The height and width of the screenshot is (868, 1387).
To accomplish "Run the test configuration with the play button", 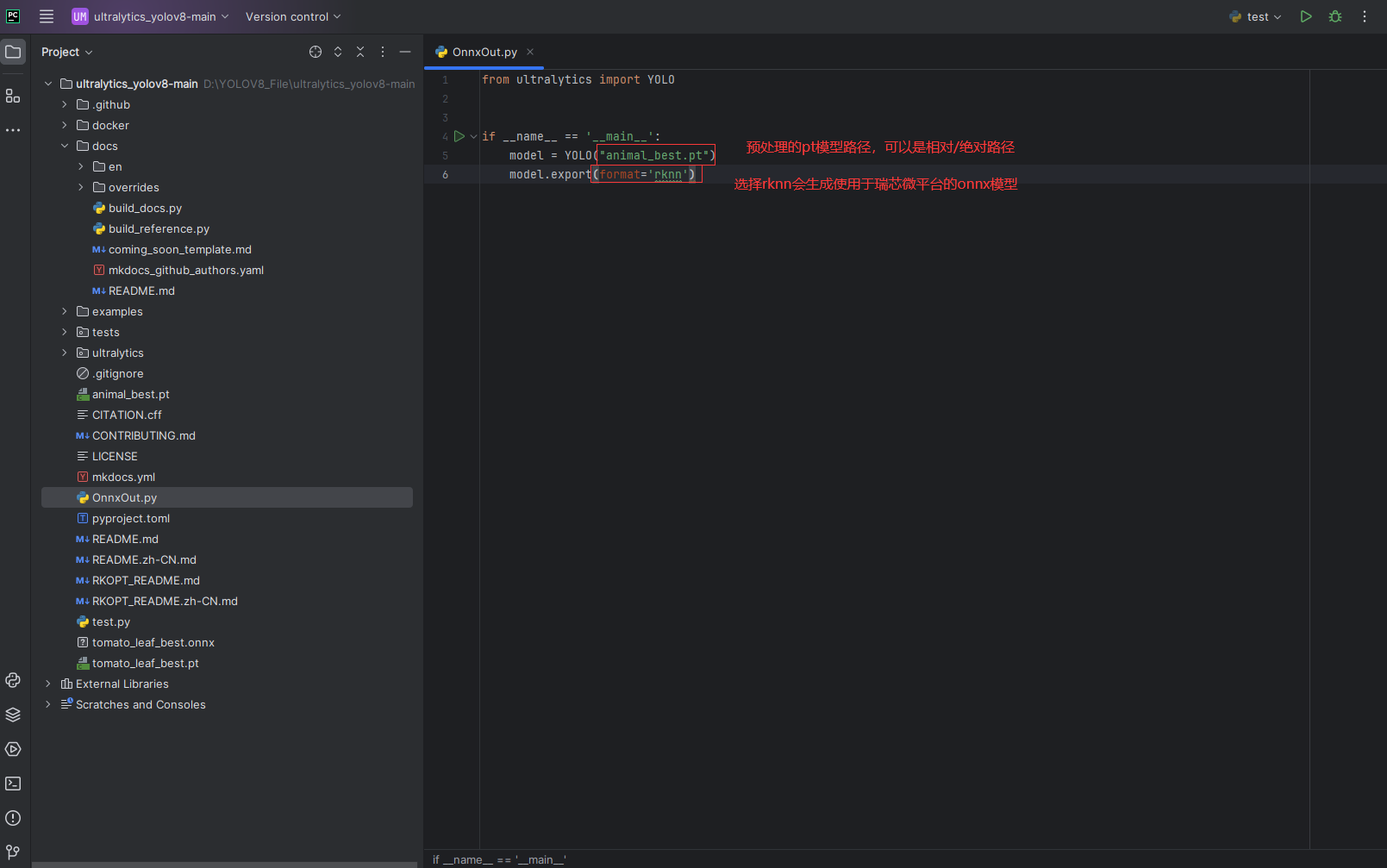I will [x=1306, y=16].
